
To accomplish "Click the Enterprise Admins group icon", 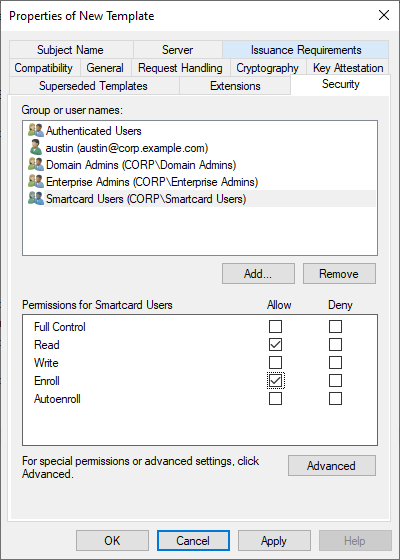I will pyautogui.click(x=36, y=181).
